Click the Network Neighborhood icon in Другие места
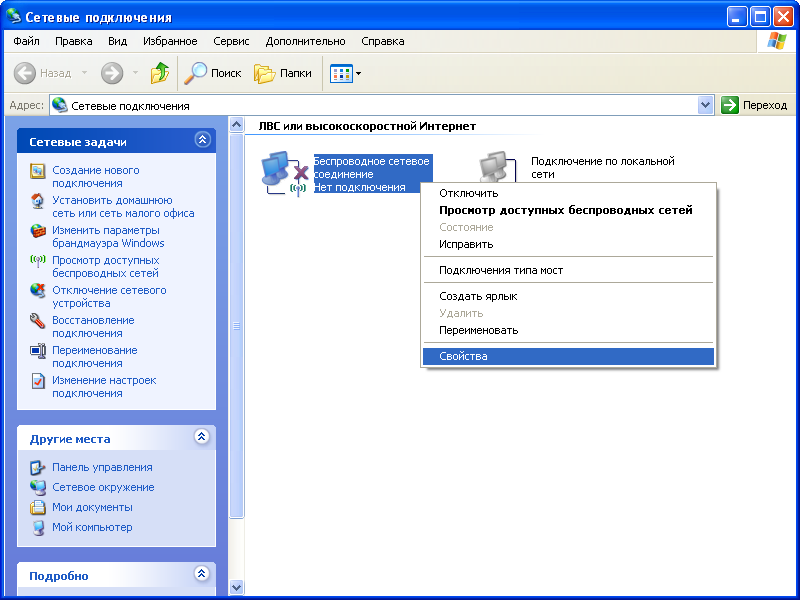This screenshot has width=800, height=600. [38, 487]
